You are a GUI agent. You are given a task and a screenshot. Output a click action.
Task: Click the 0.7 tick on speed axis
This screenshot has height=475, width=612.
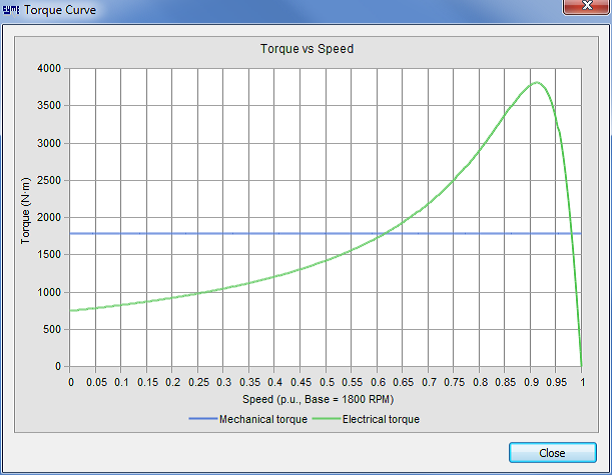429,382
